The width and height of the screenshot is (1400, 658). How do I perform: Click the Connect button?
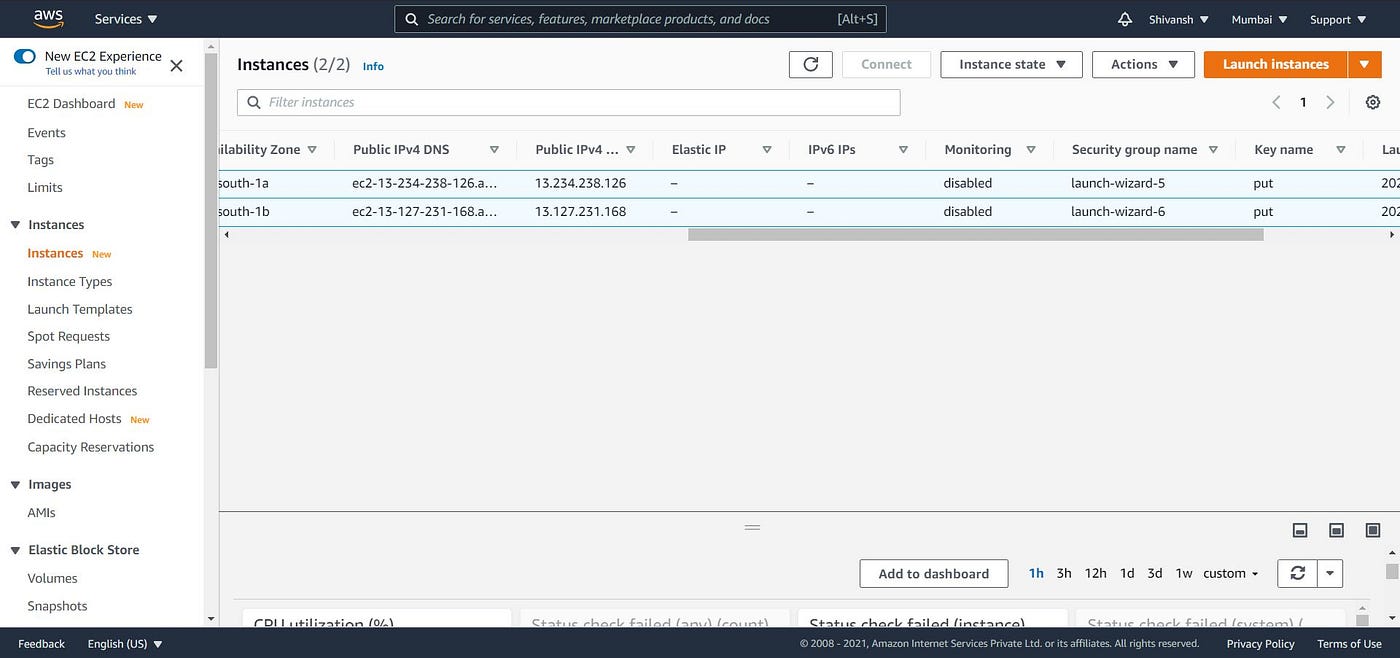pyautogui.click(x=886, y=64)
